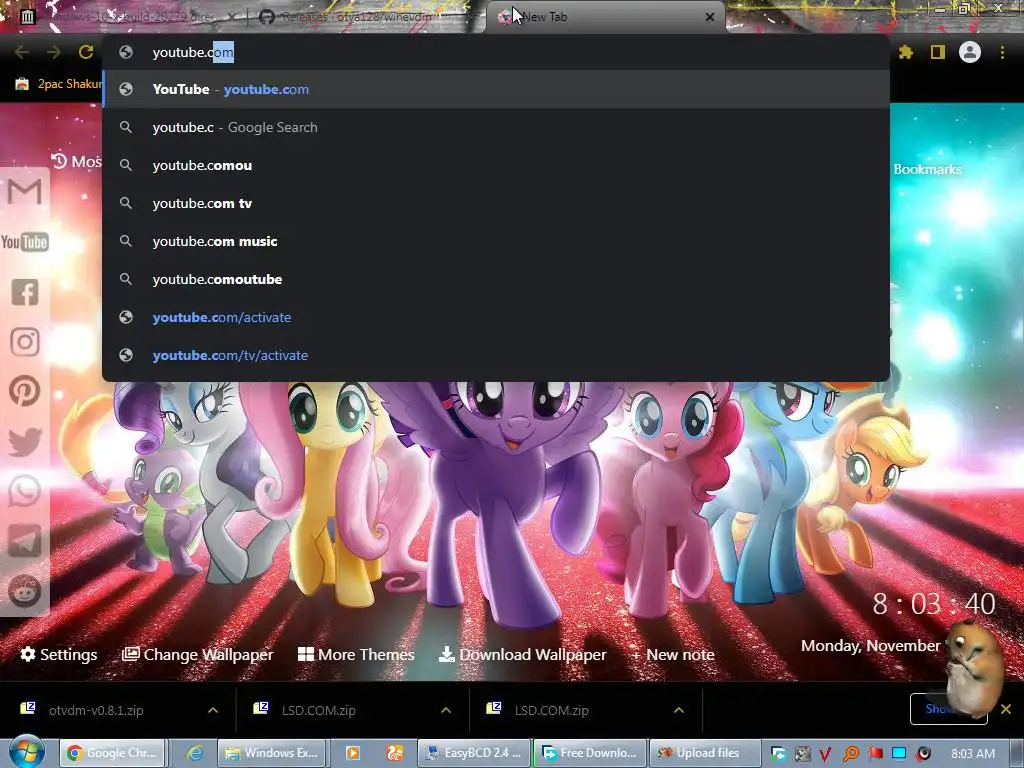Open Instagram shortcut in the sidebar
Viewport: 1024px width, 768px height.
click(x=25, y=342)
